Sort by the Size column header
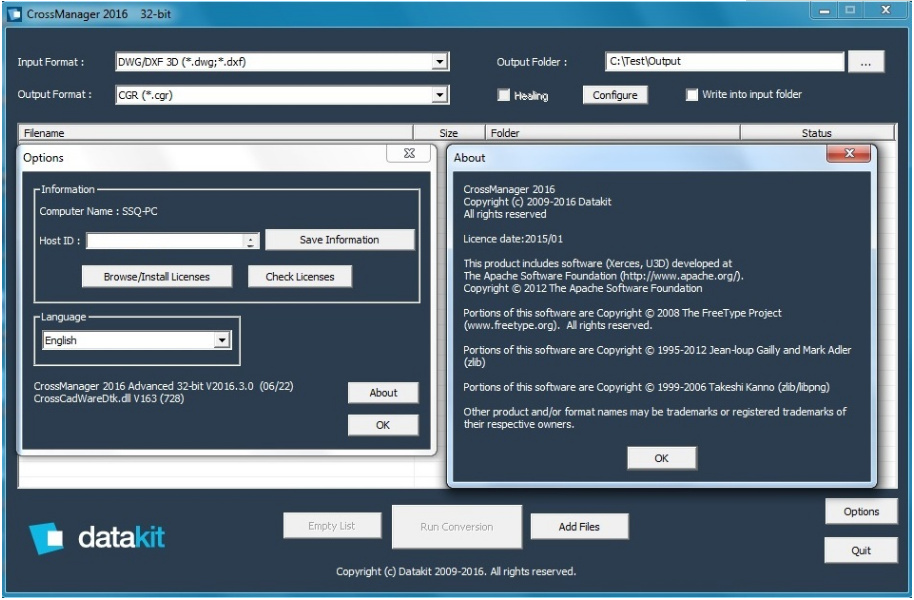 point(449,133)
